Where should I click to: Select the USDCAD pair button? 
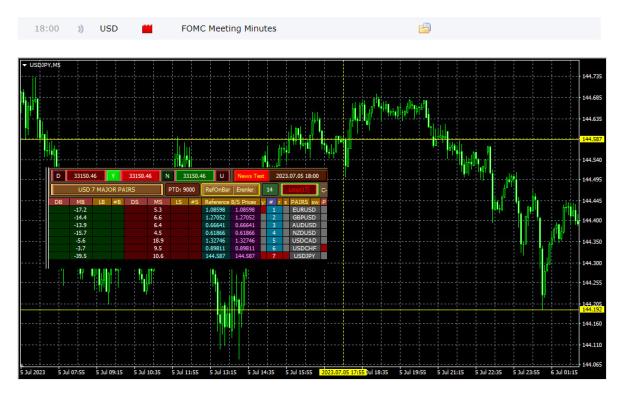coord(305,241)
